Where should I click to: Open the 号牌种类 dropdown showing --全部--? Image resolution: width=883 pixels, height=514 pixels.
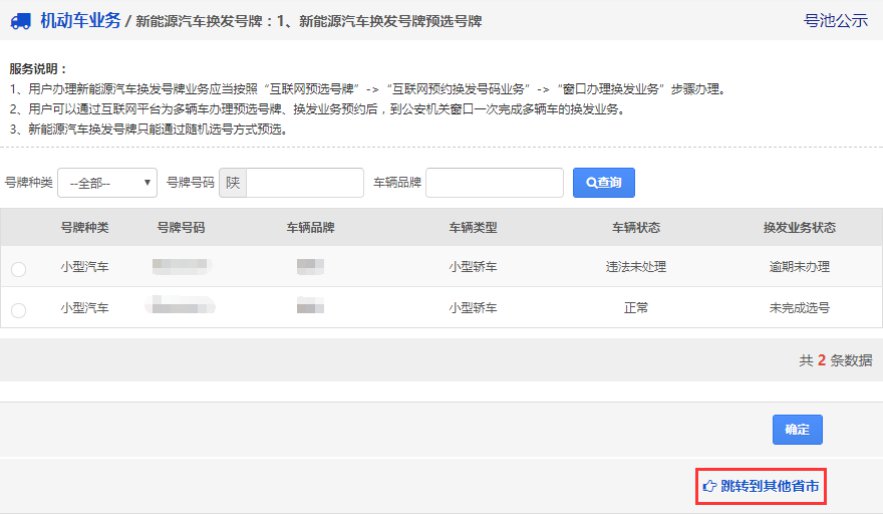[x=108, y=183]
